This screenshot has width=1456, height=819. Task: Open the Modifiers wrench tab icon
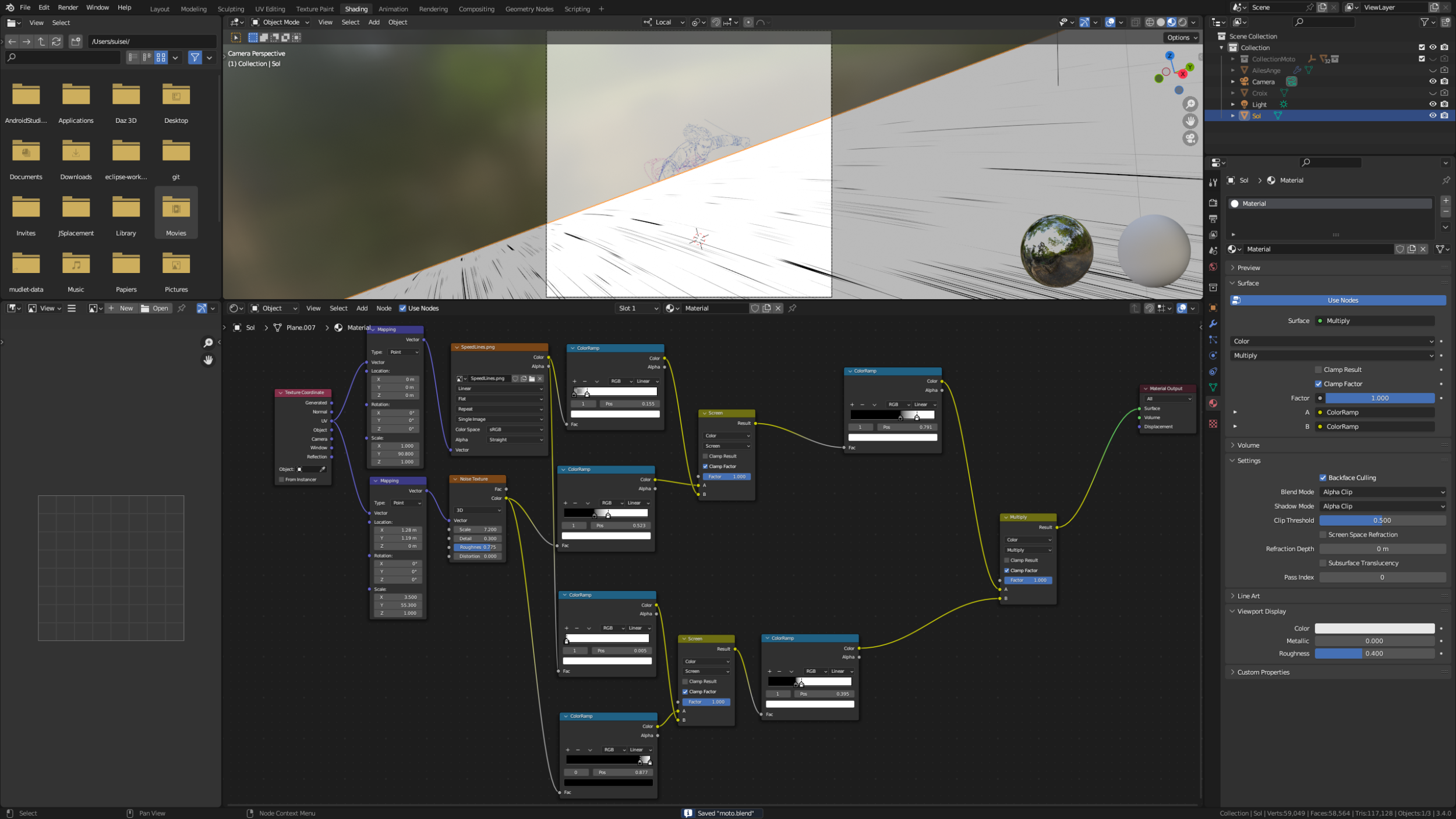(x=1213, y=324)
